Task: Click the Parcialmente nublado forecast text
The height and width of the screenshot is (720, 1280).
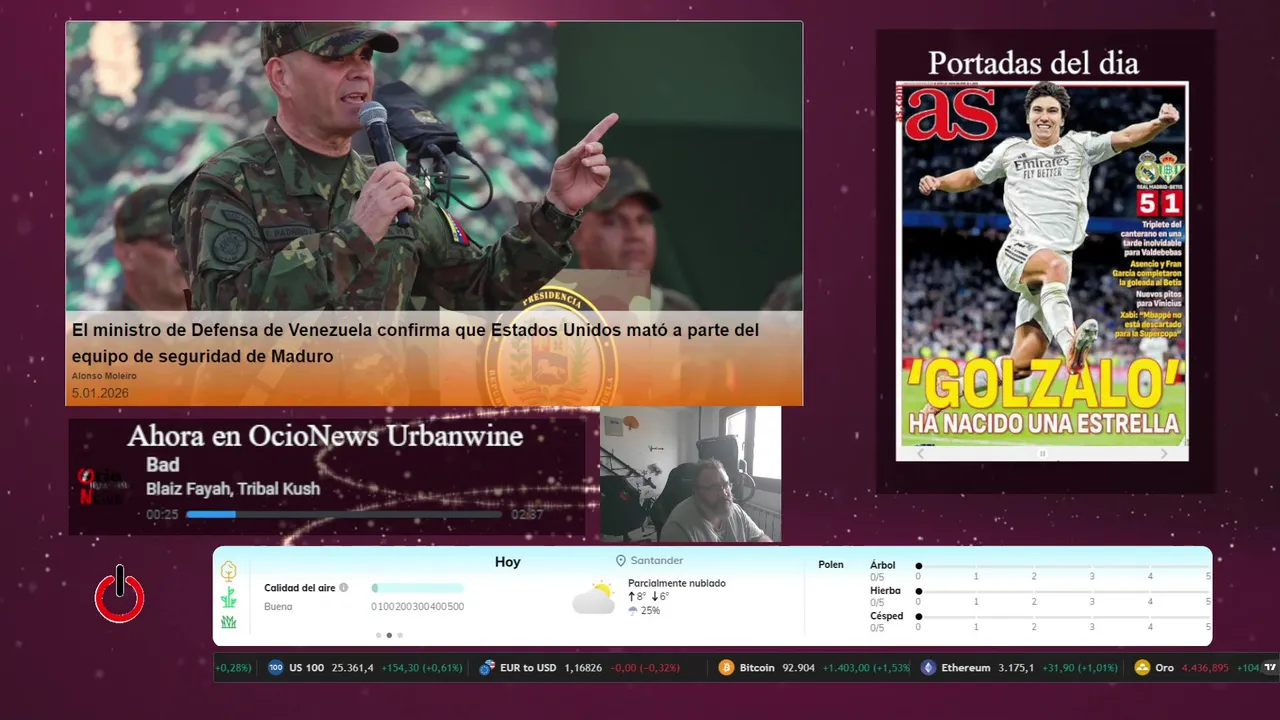Action: click(x=677, y=583)
